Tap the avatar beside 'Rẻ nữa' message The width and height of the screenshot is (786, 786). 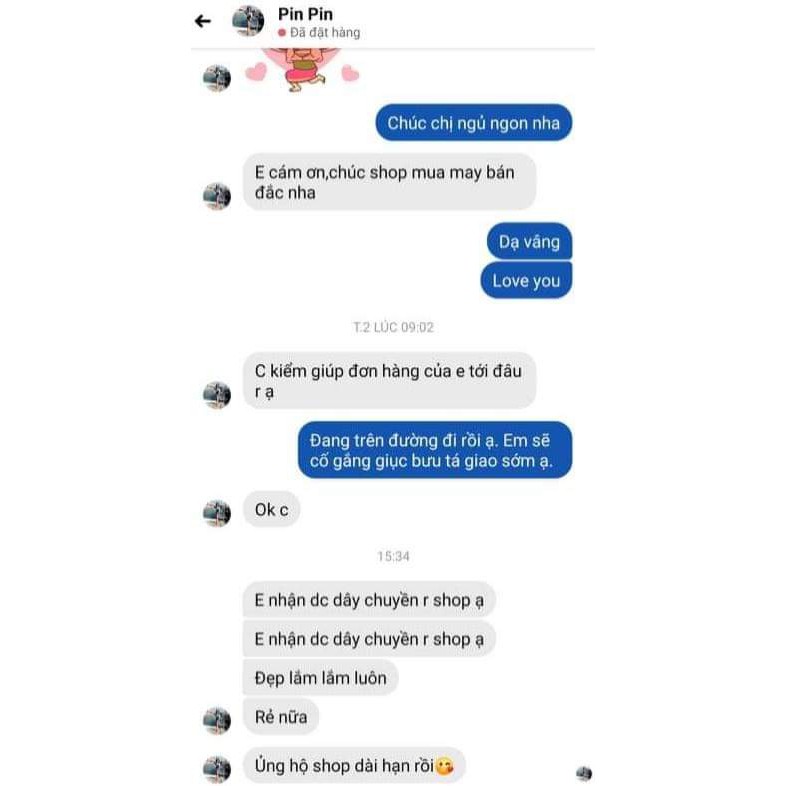click(x=217, y=720)
